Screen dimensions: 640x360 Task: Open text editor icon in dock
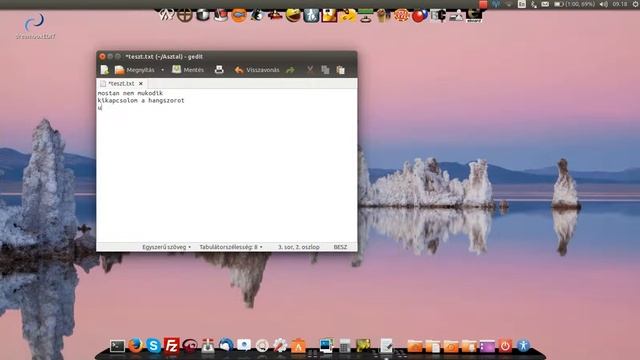[x=386, y=346]
